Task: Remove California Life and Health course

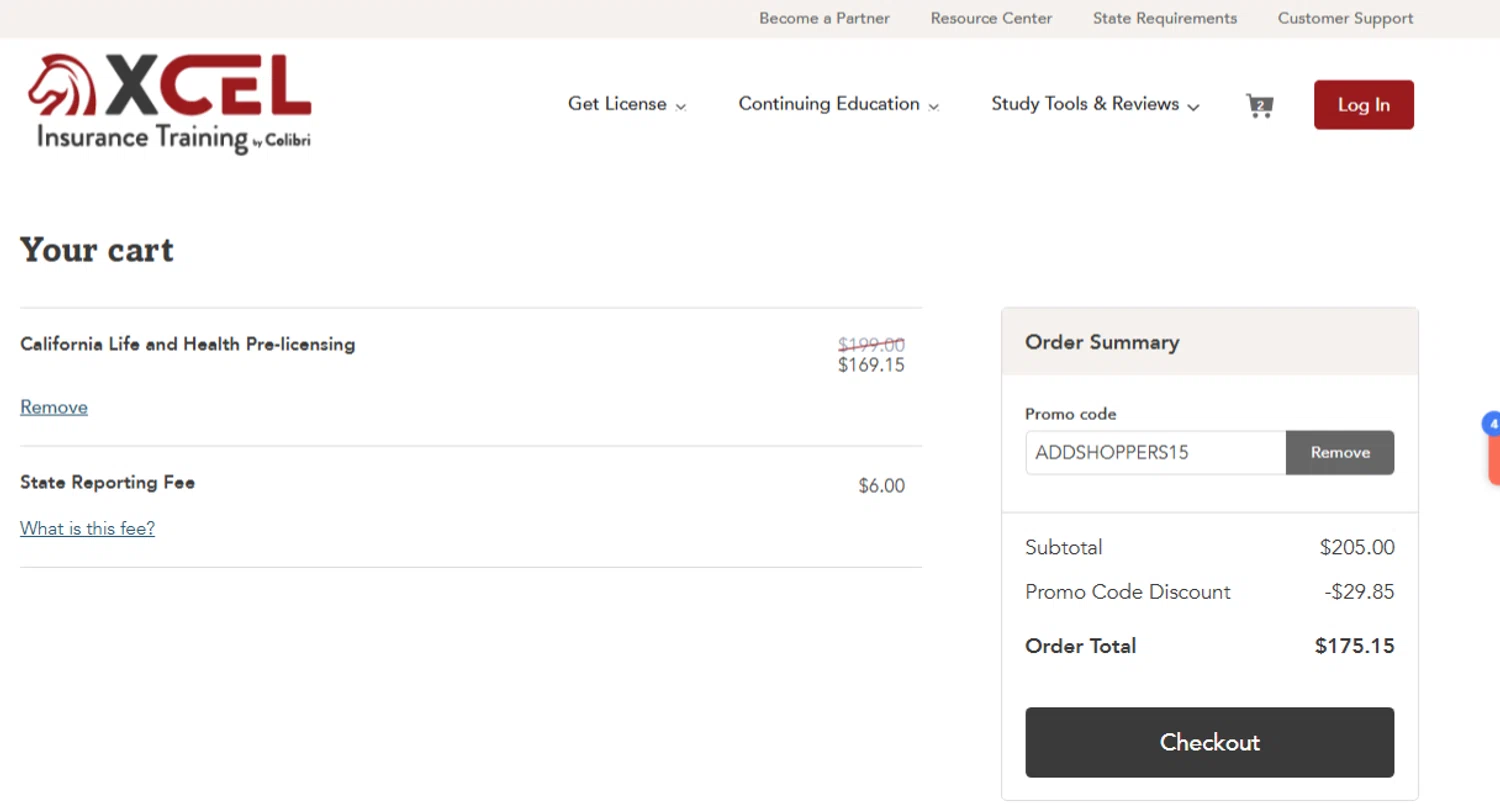Action: (54, 407)
